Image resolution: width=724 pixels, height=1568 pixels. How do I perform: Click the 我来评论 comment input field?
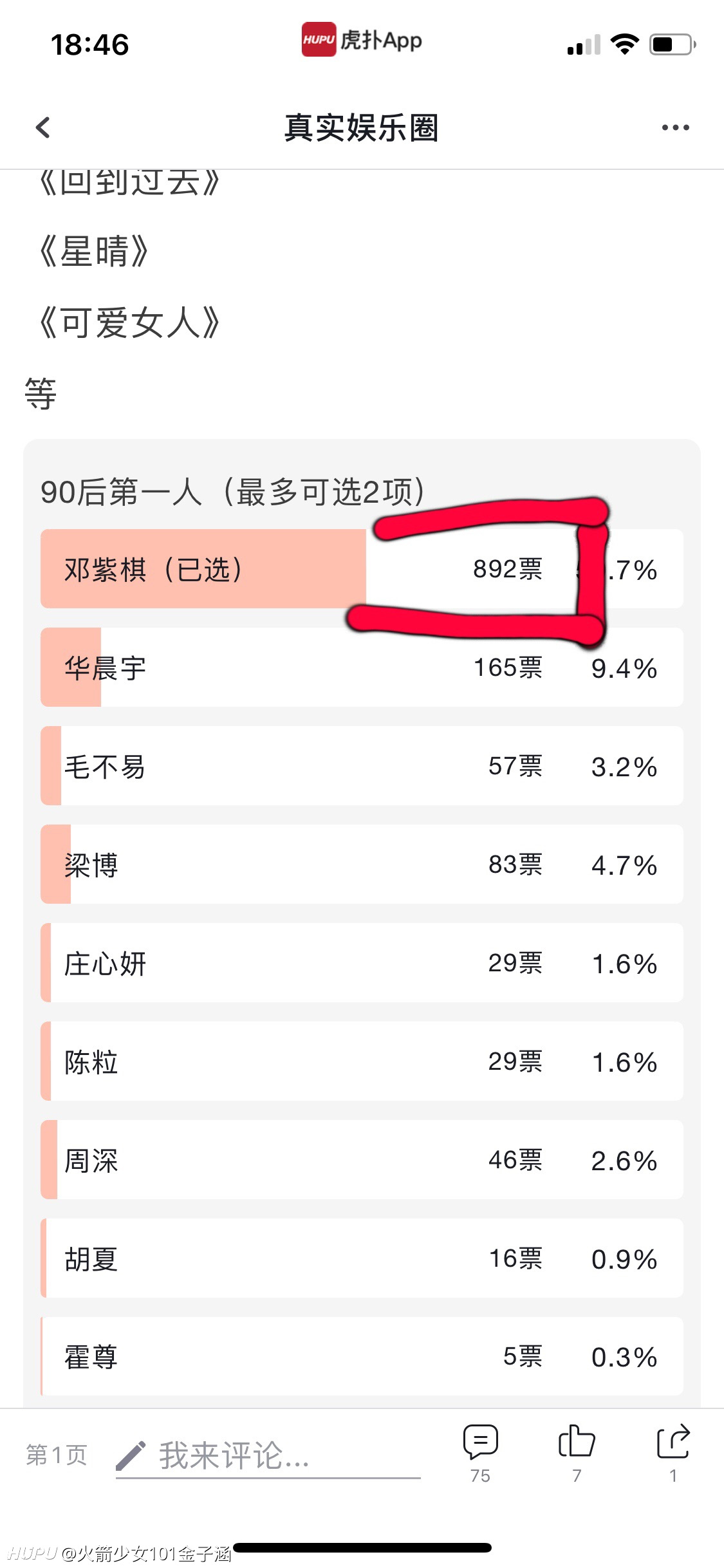pos(268,1457)
